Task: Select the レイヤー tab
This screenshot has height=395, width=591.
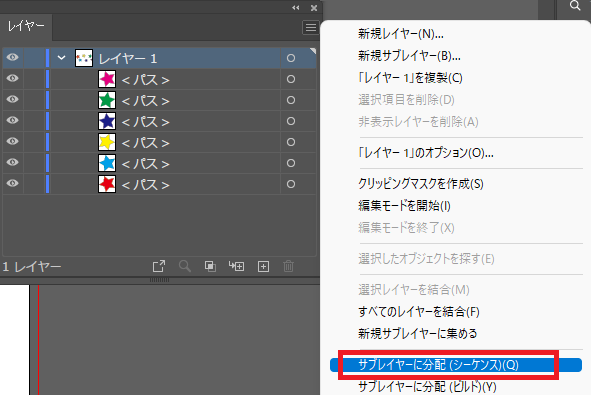Action: [26, 26]
